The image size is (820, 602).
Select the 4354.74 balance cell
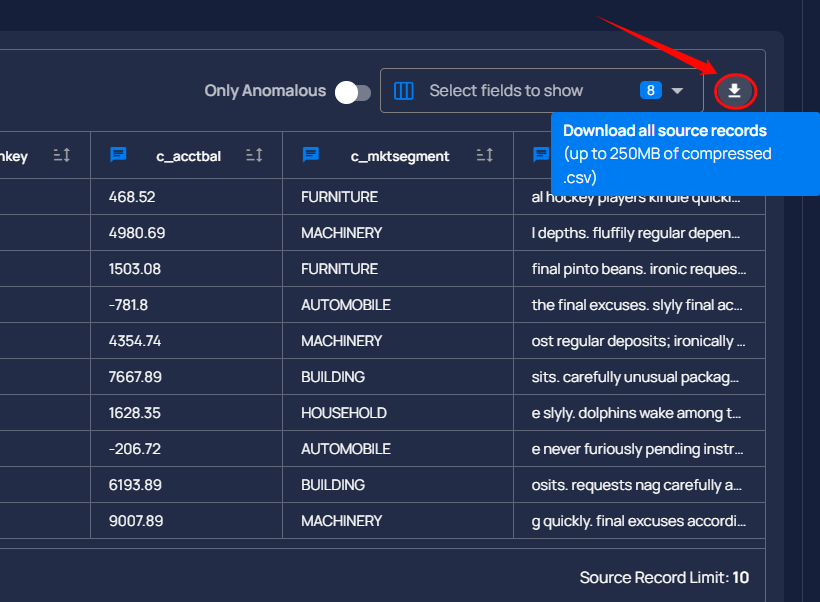(186, 341)
